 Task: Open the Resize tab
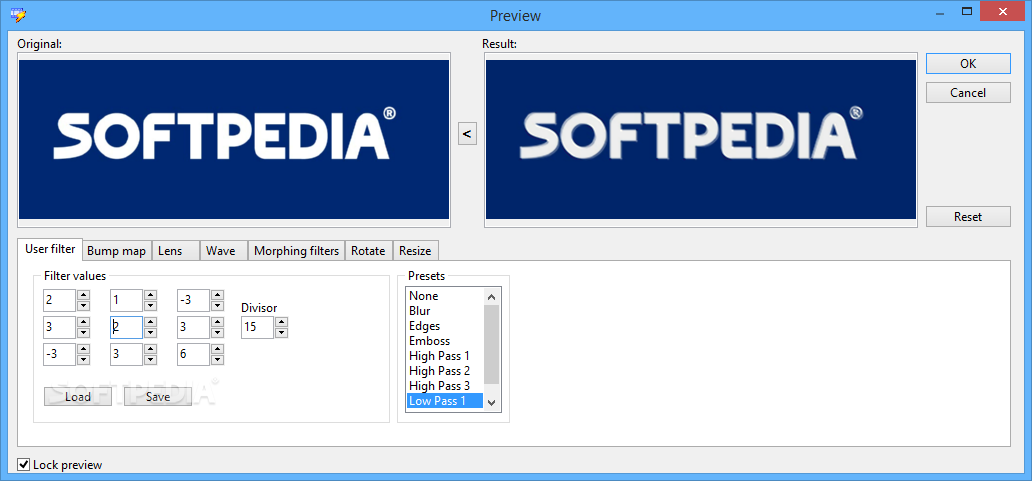pos(415,251)
